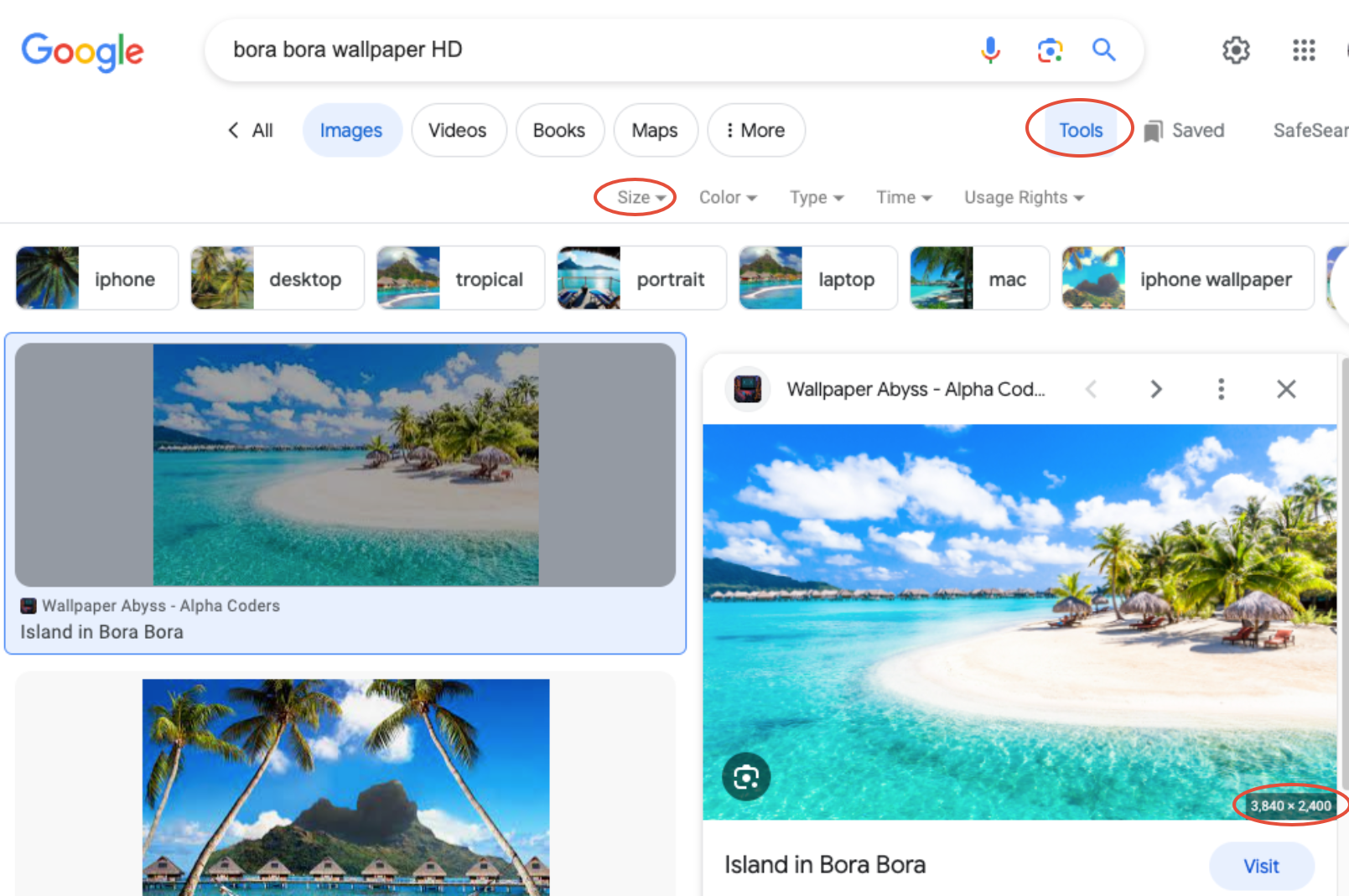This screenshot has height=896, width=1349.
Task: Expand the Size filter dropdown
Action: pyautogui.click(x=640, y=198)
